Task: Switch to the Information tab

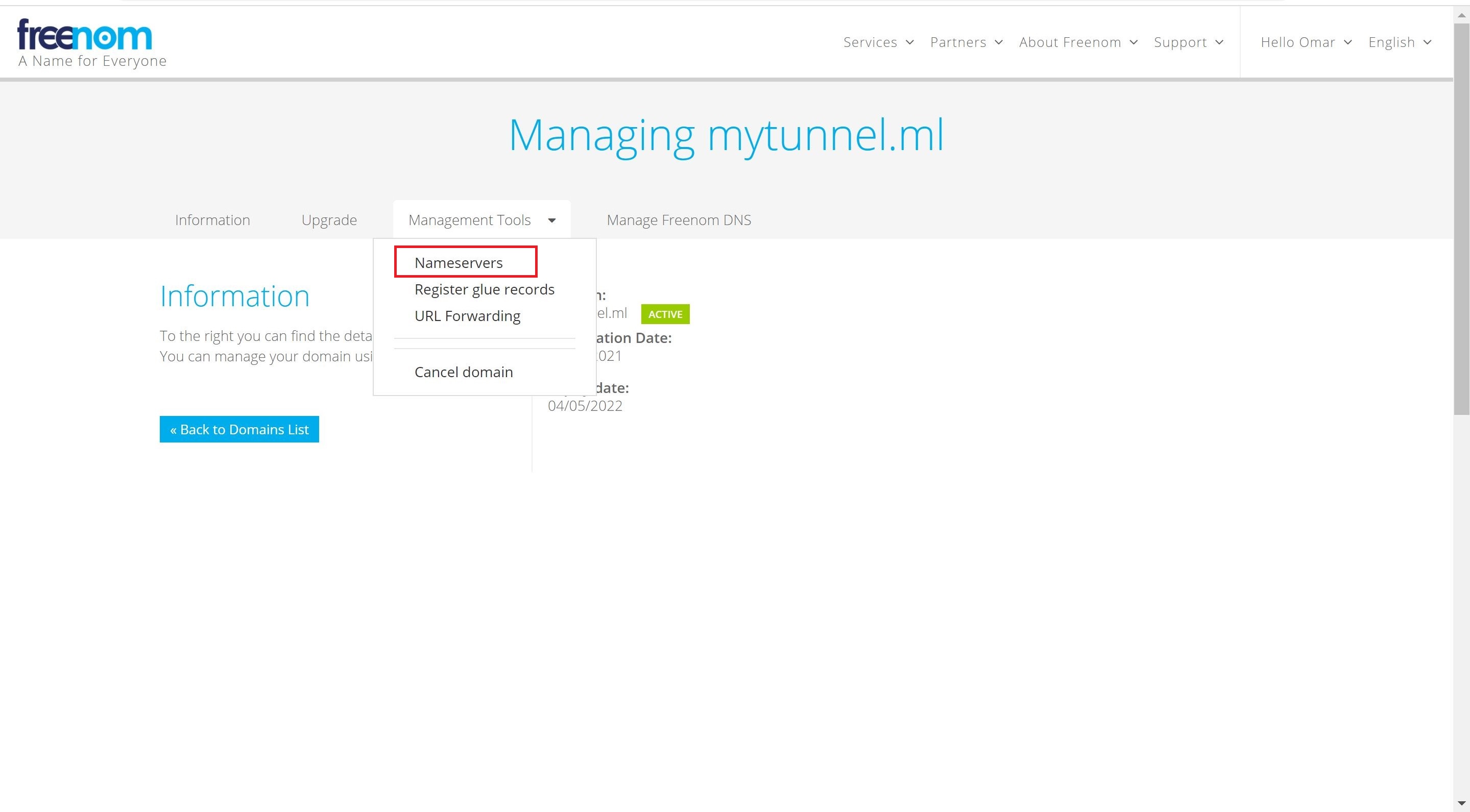Action: point(212,220)
